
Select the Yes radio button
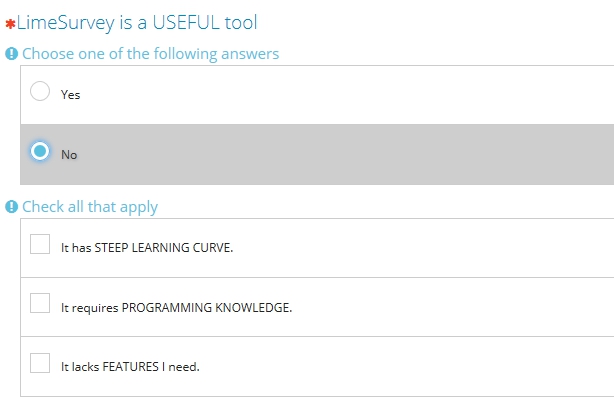click(x=40, y=92)
